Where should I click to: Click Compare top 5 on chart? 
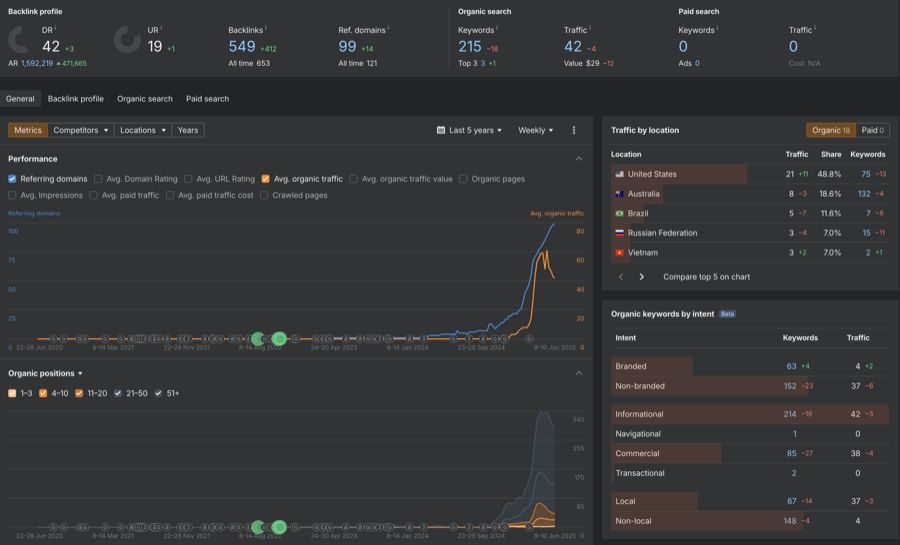(x=706, y=277)
